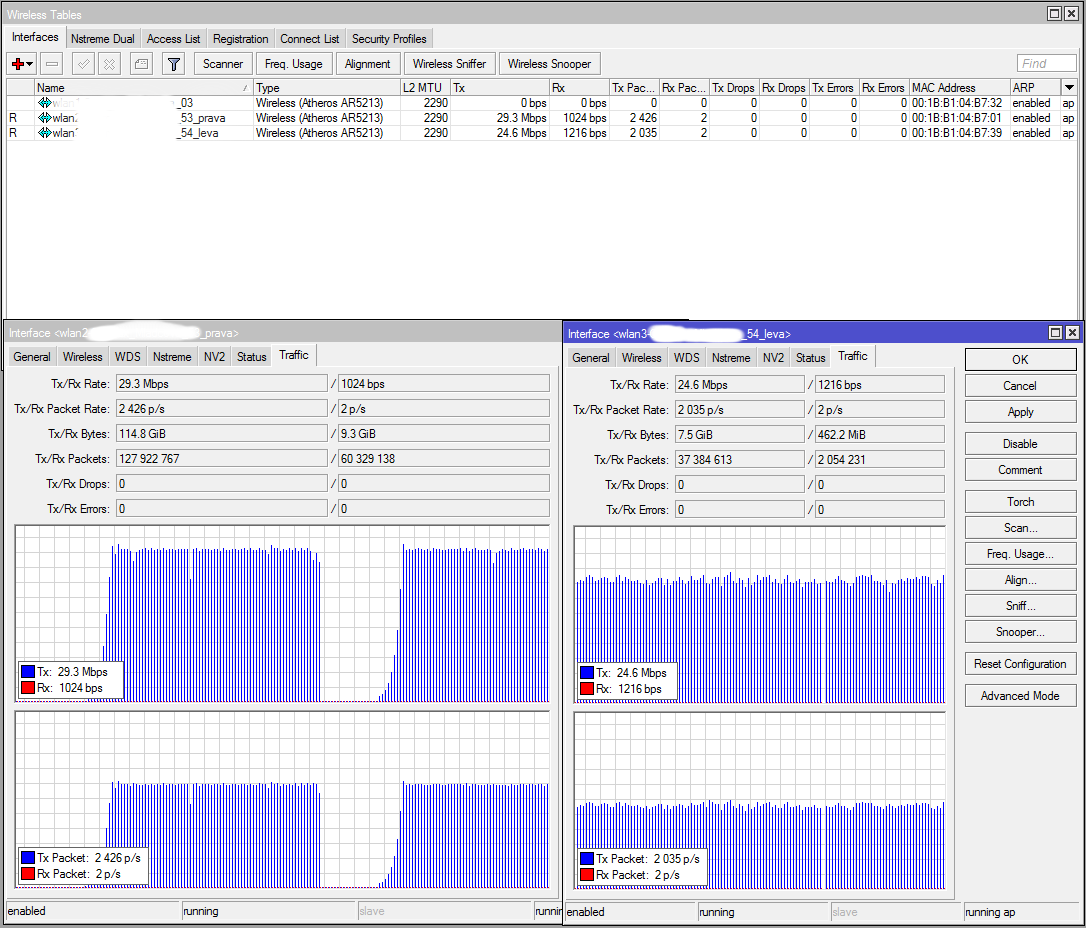1086x928 pixels.
Task: Click the Find search field
Action: click(x=1047, y=64)
